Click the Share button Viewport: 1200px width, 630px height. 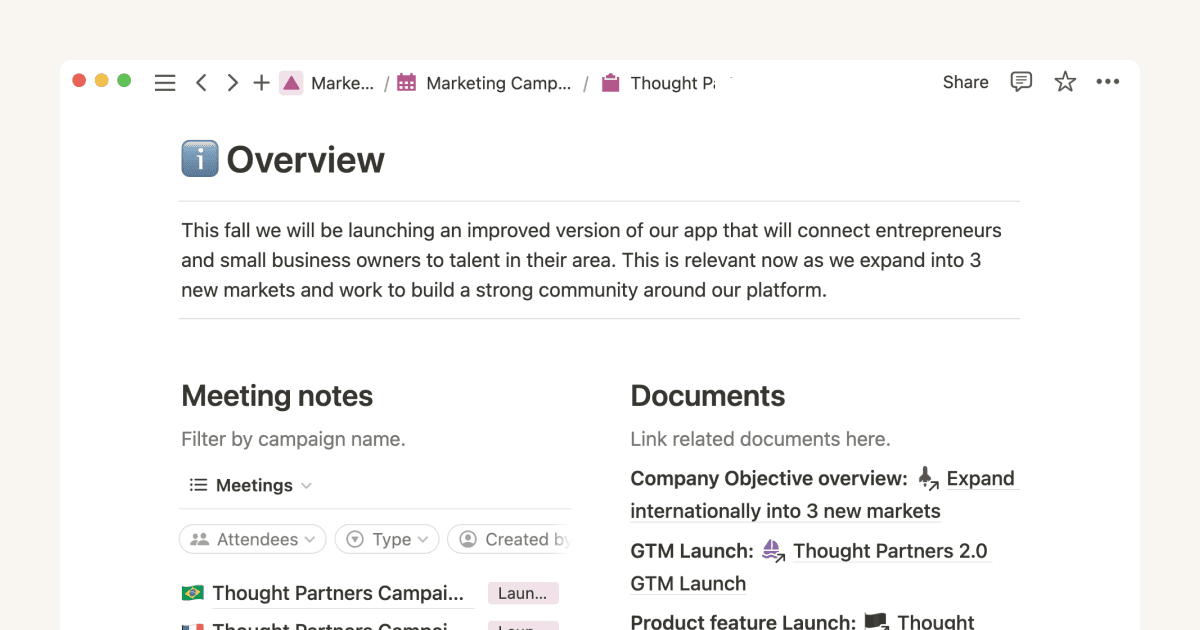click(x=964, y=82)
